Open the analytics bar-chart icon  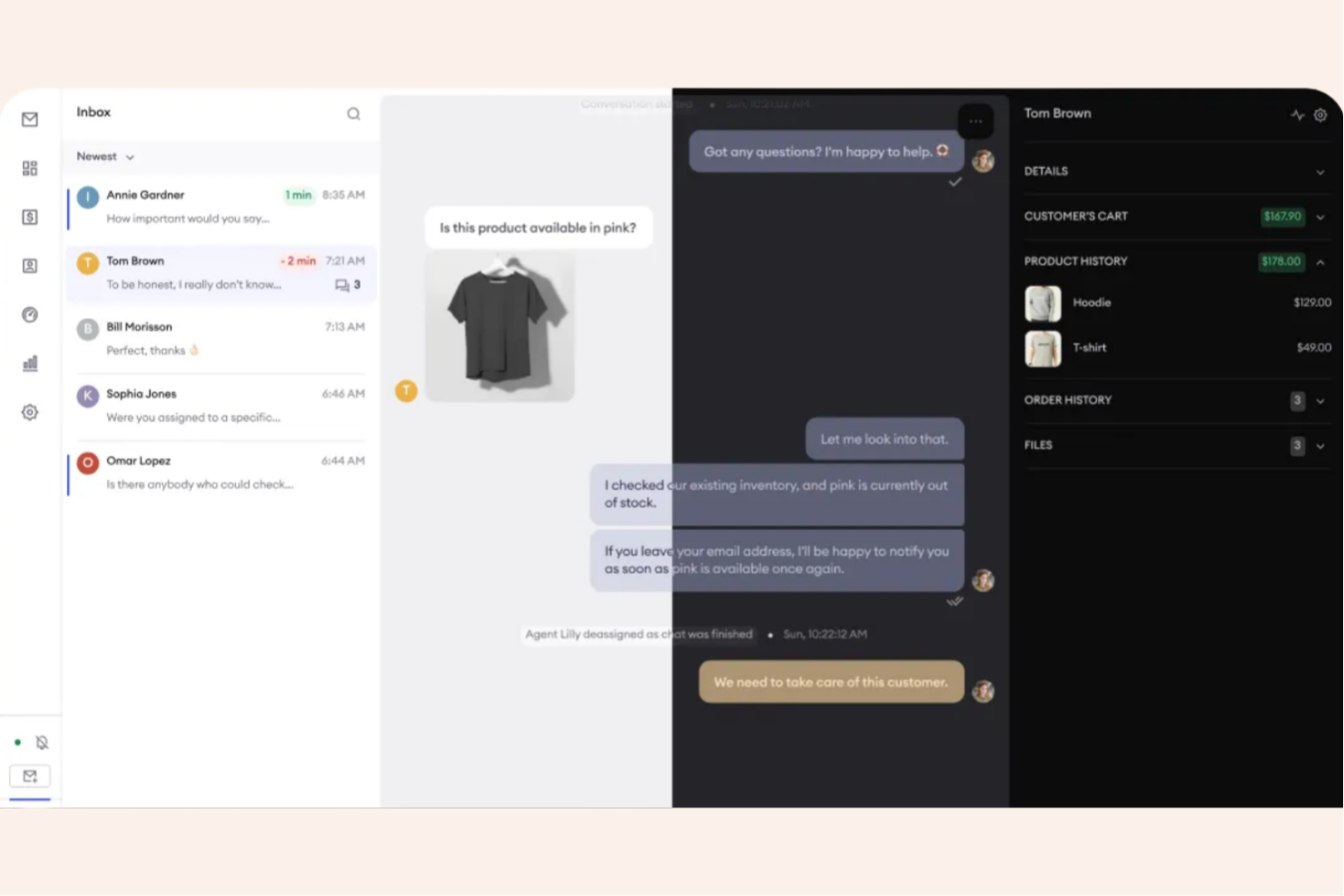pos(30,363)
